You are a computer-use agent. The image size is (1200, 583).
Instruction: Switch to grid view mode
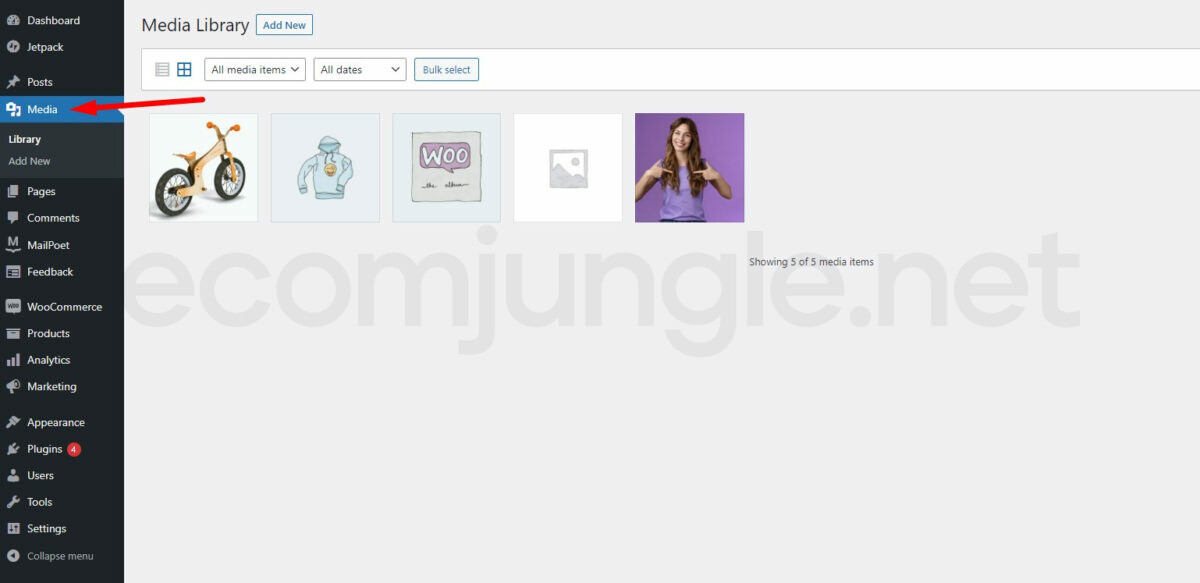coord(184,69)
